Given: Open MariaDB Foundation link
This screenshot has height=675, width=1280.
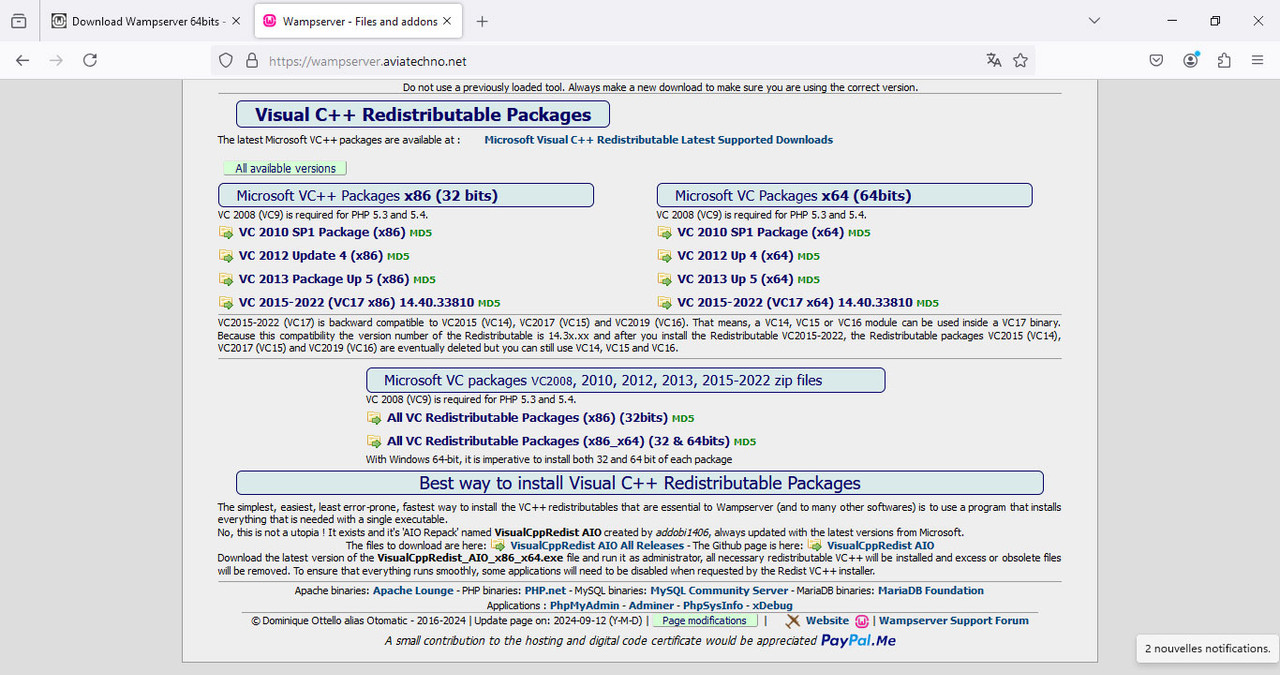Looking at the screenshot, I should click(931, 591).
